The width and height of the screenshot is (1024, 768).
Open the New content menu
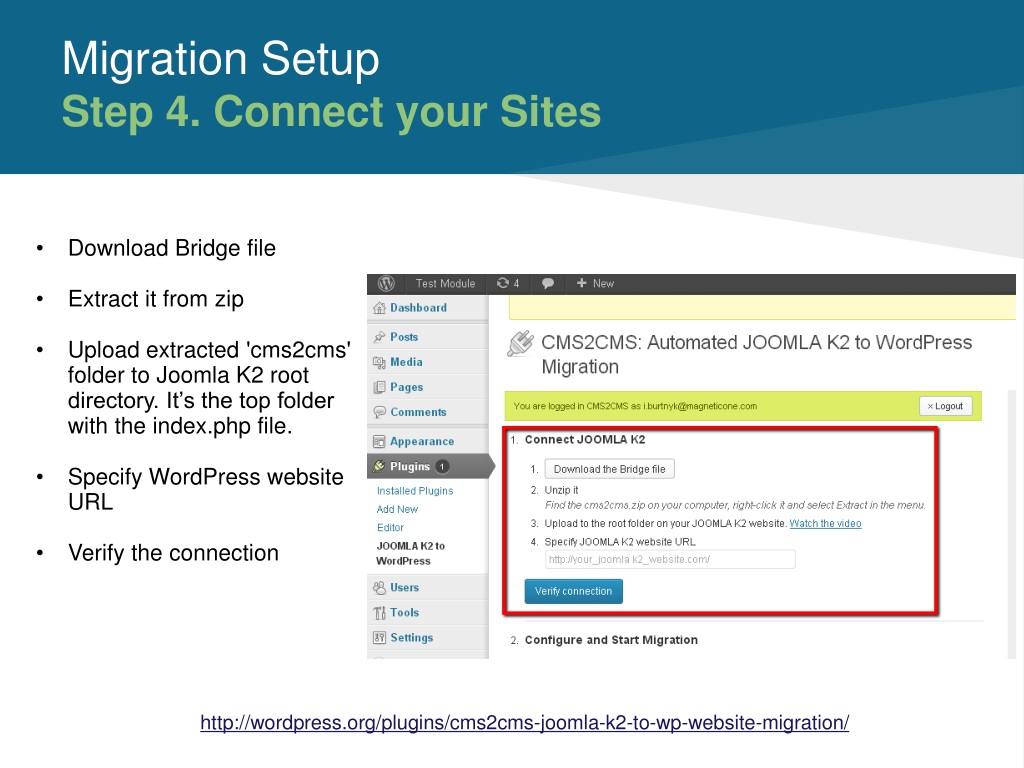click(x=595, y=283)
